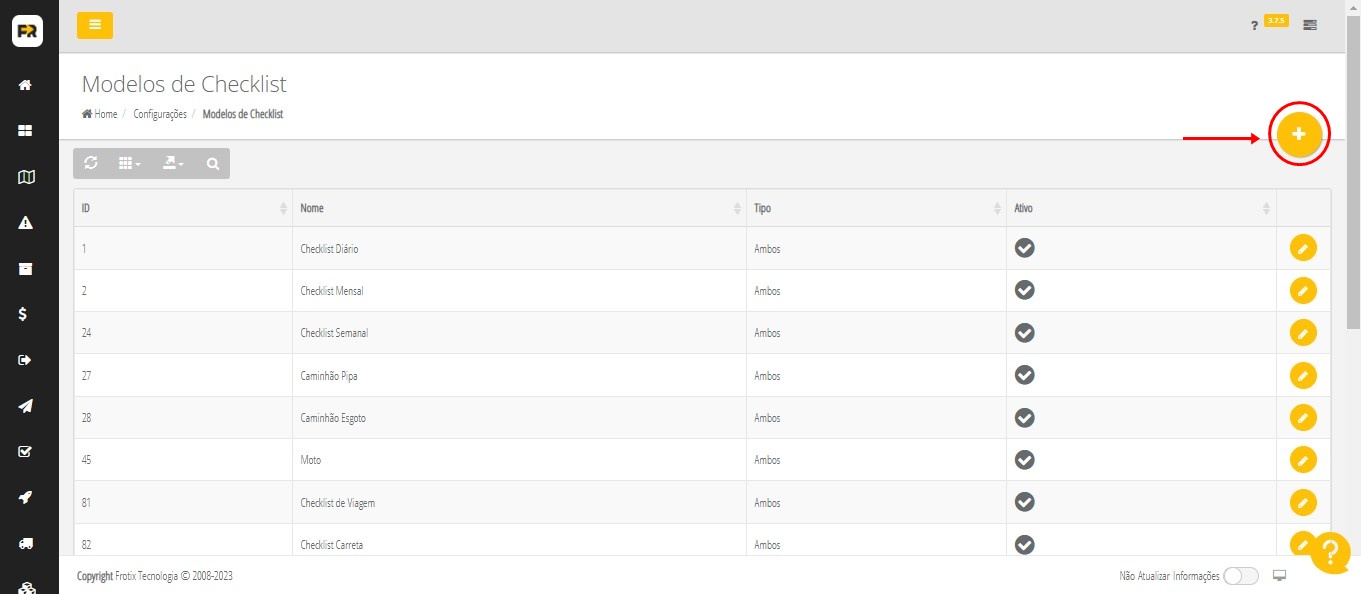
Task: Click the vertical page scrollbar
Action: (x=1353, y=170)
